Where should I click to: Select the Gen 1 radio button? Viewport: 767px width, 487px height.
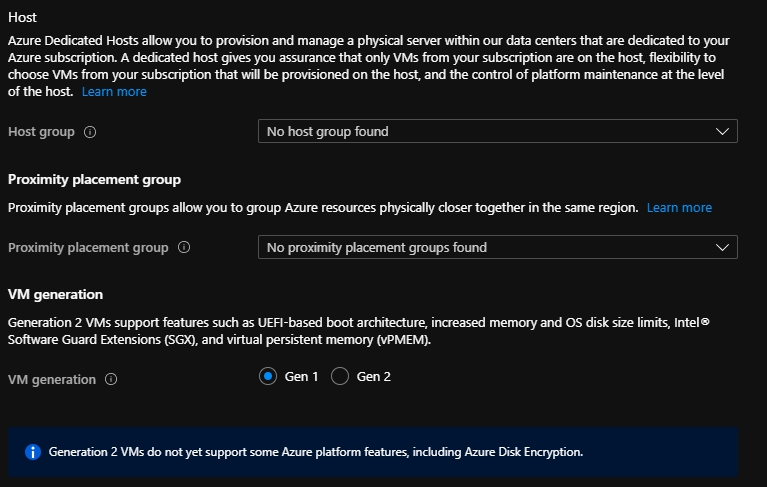tap(267, 377)
